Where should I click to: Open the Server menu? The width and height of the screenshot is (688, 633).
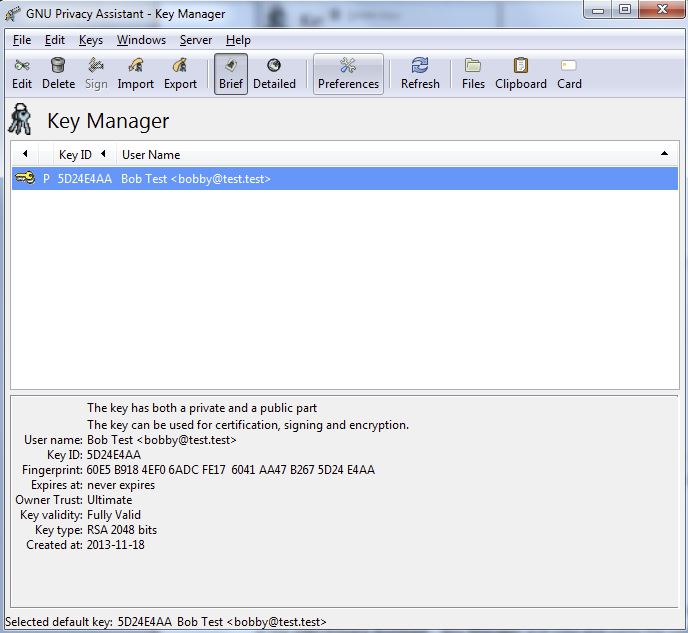tap(196, 40)
